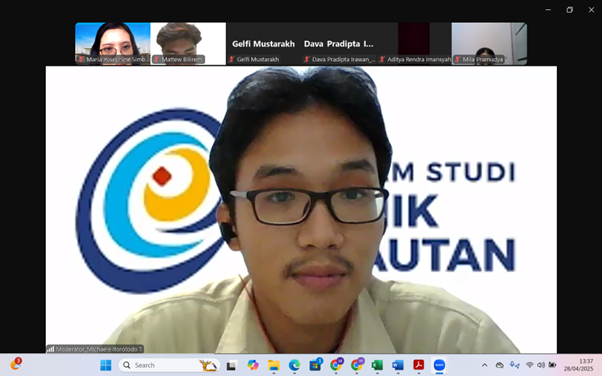The image size is (602, 376).
Task: Click the taskbar Search box
Action: 169,365
